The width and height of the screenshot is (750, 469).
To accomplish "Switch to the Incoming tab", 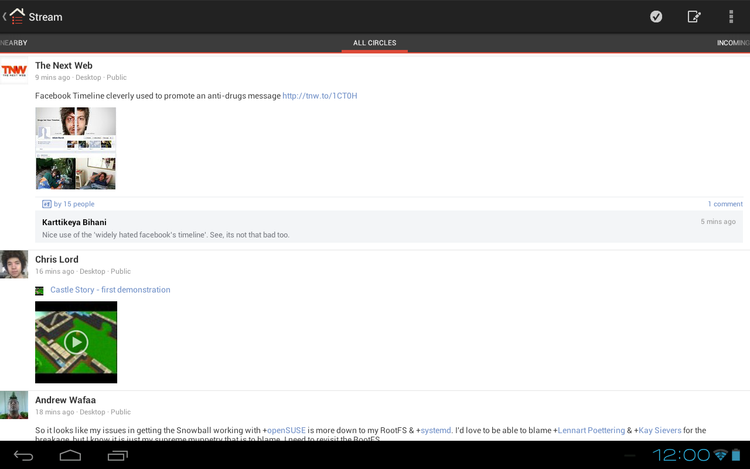I will [732, 43].
